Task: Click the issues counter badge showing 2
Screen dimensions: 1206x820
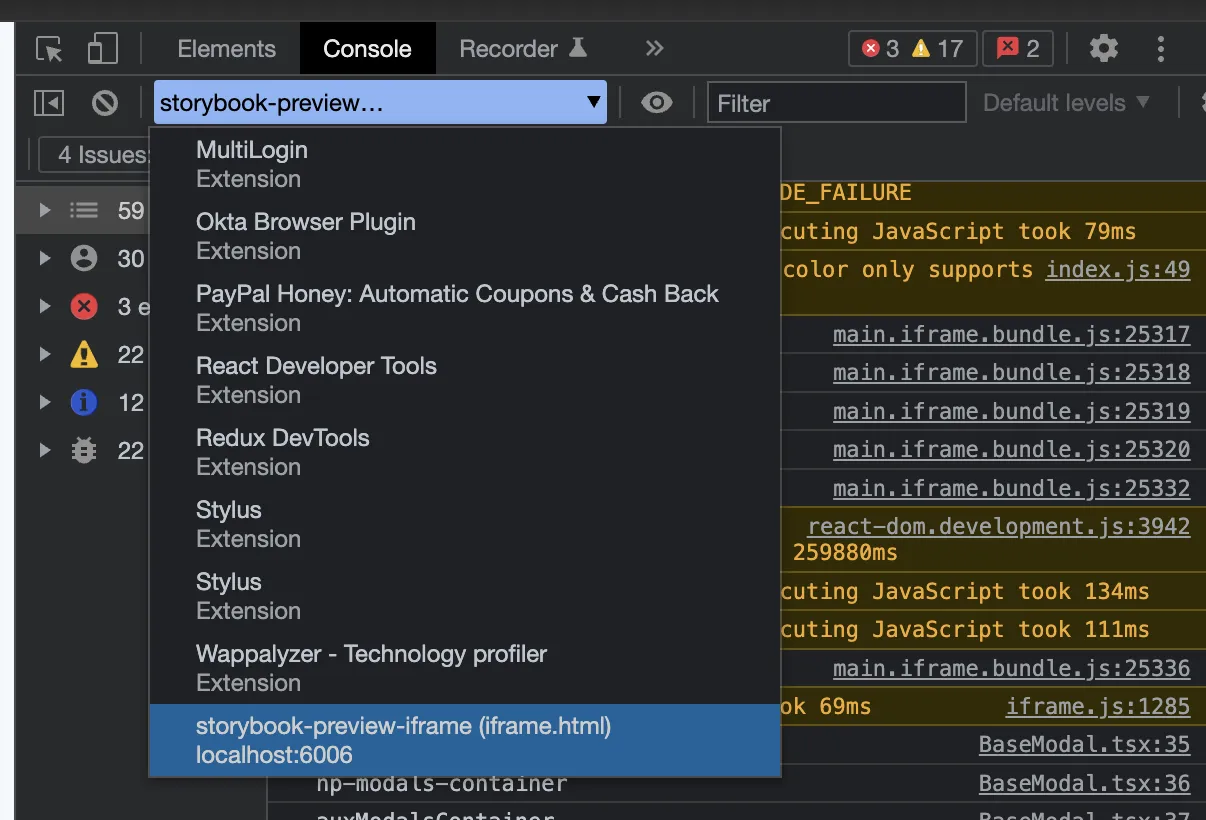Action: click(x=1018, y=48)
